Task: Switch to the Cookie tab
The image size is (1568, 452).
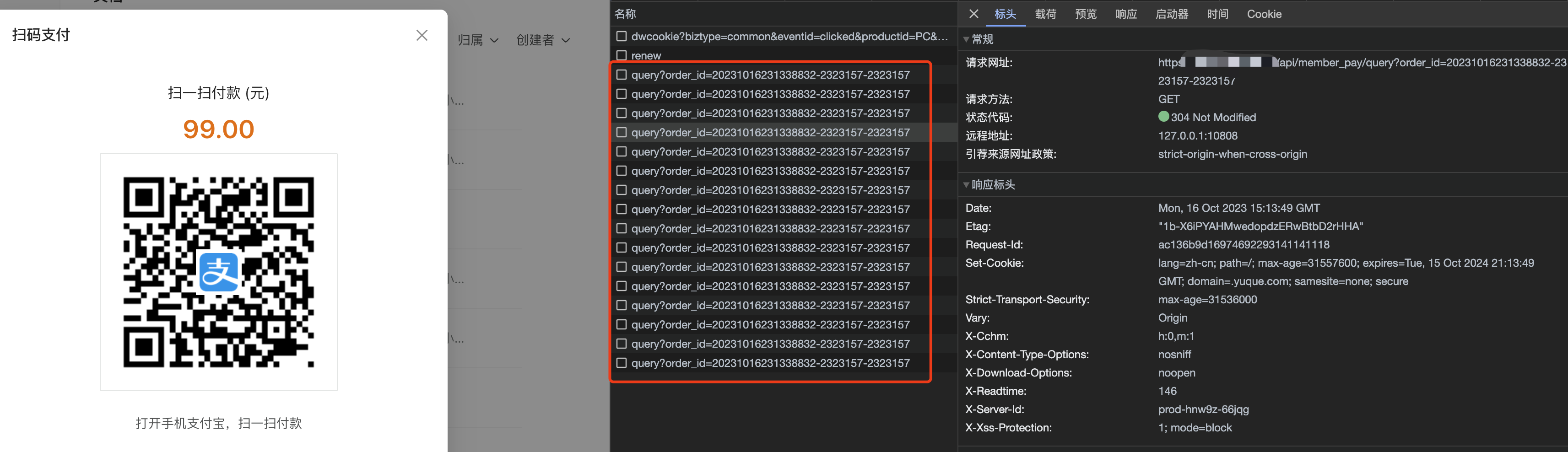Action: pyautogui.click(x=1264, y=14)
